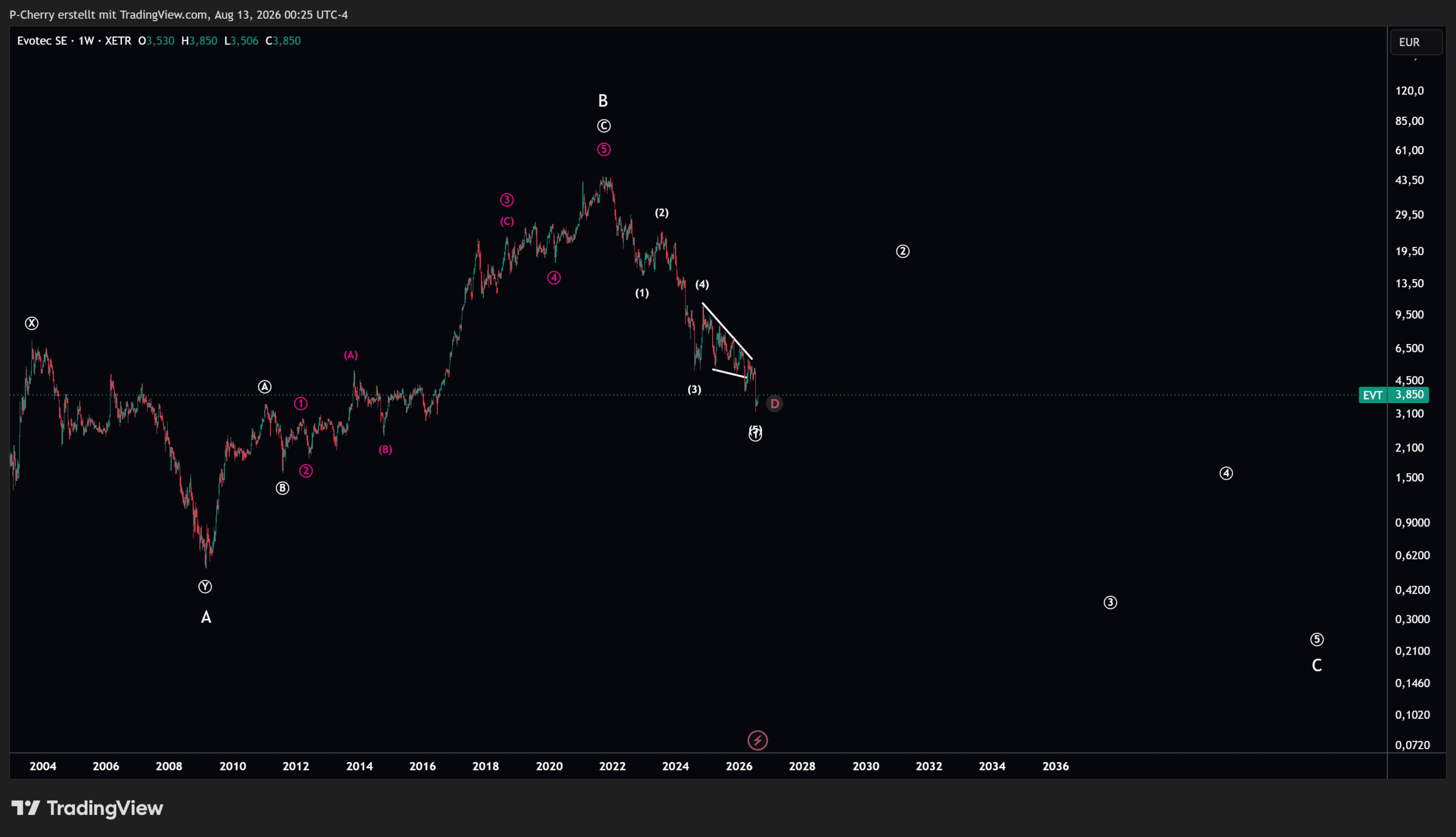The image size is (1456, 837).
Task: Open the TradingView logo link
Action: click(88, 808)
